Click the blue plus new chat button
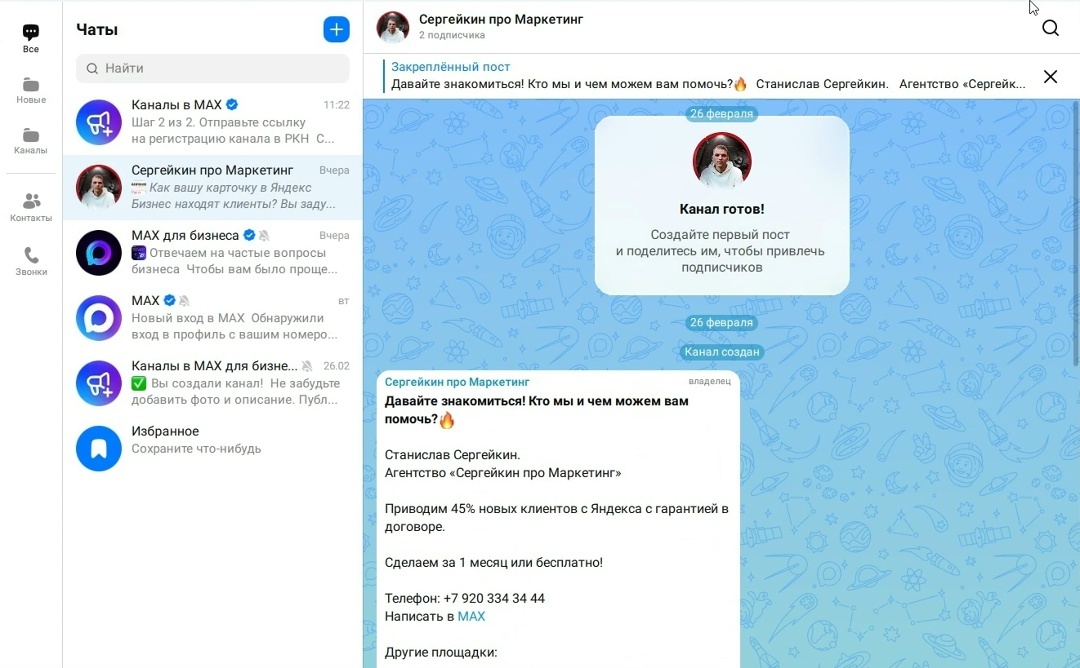This screenshot has width=1080, height=668. (x=336, y=30)
